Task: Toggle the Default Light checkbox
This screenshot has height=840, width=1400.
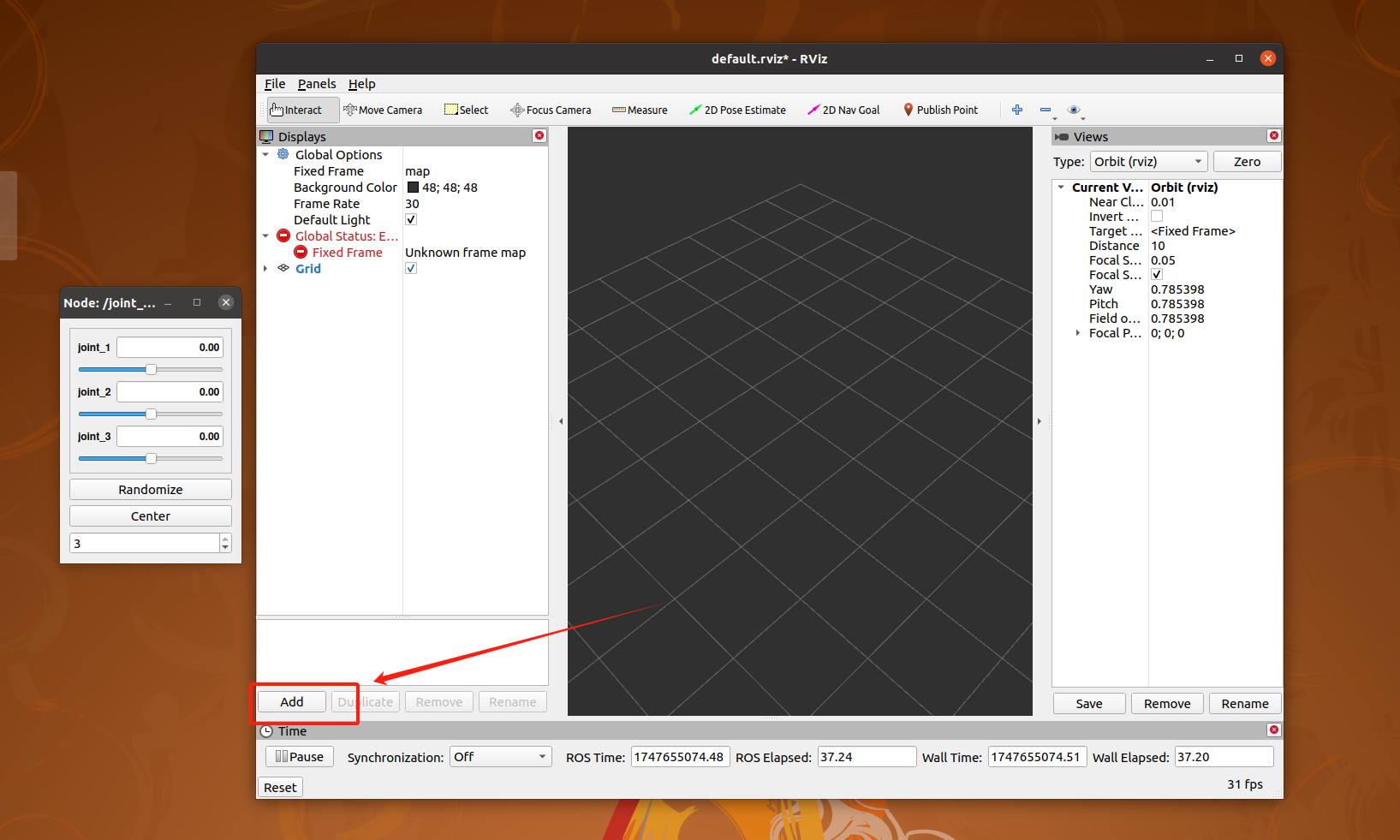Action: coord(411,219)
